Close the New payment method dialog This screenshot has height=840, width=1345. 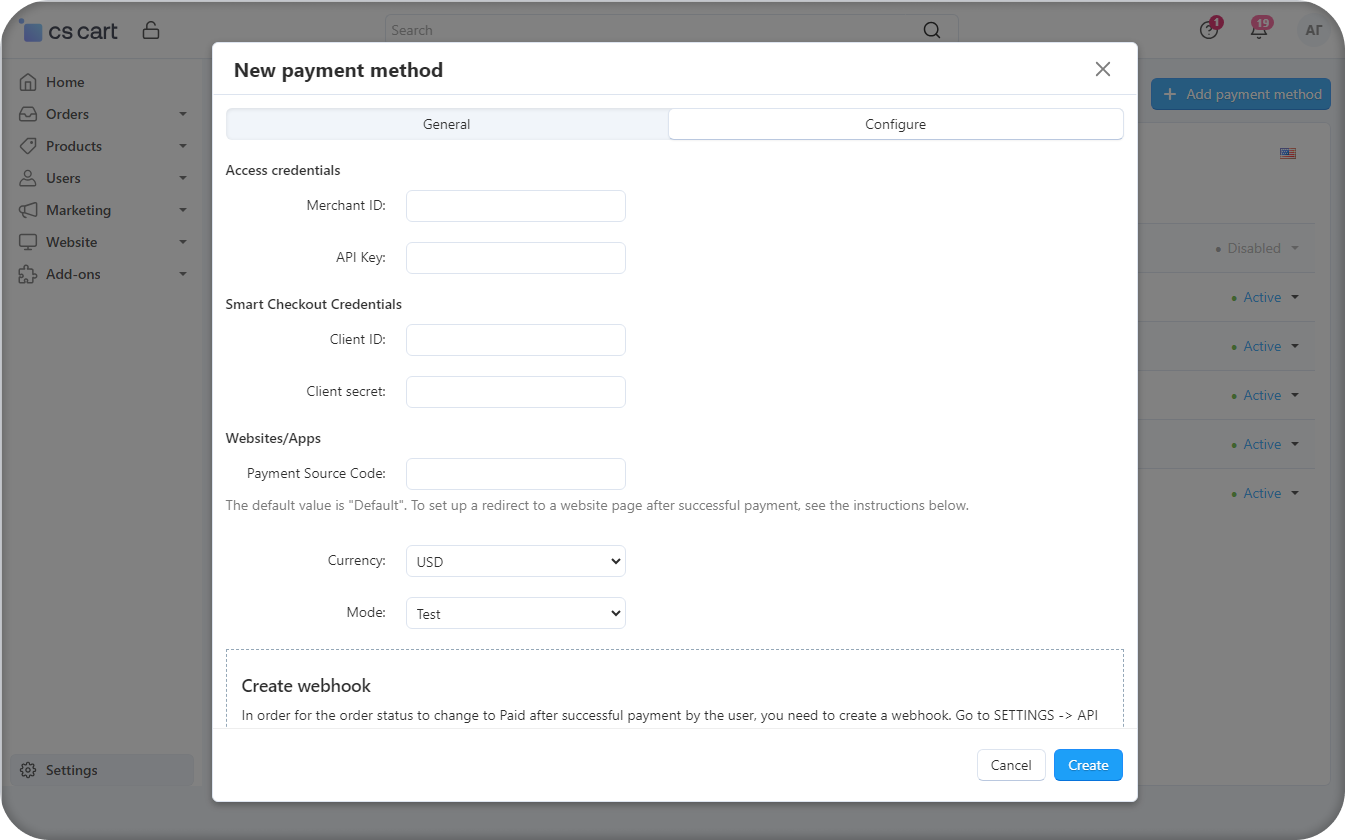point(1103,69)
